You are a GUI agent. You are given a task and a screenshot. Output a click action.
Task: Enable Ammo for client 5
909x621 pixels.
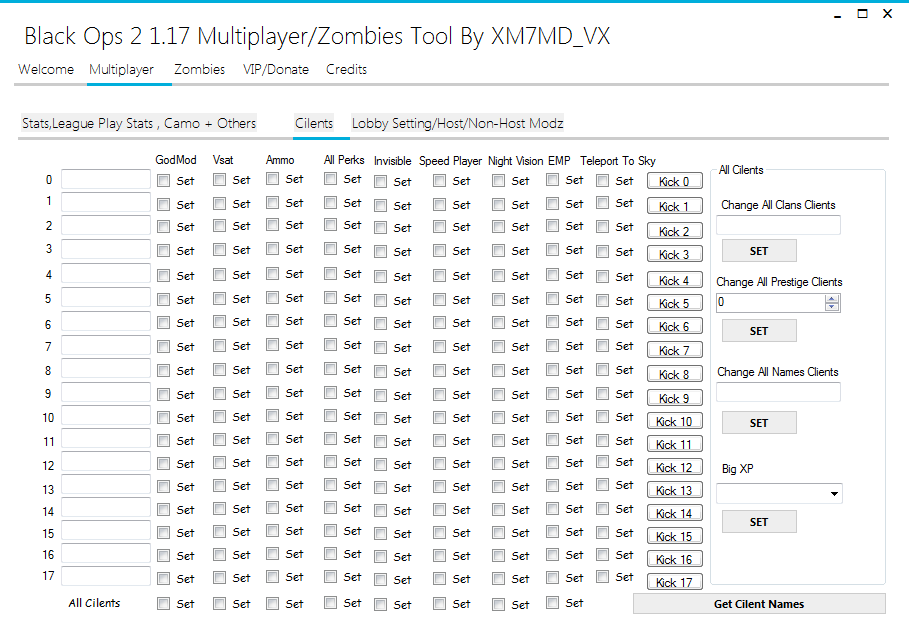point(272,298)
